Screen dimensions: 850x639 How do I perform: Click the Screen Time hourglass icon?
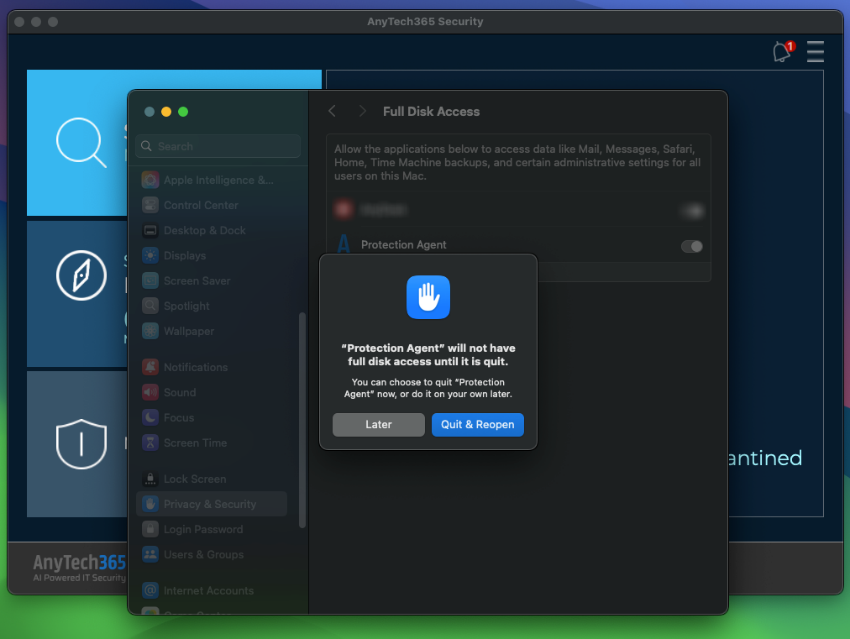[x=150, y=443]
